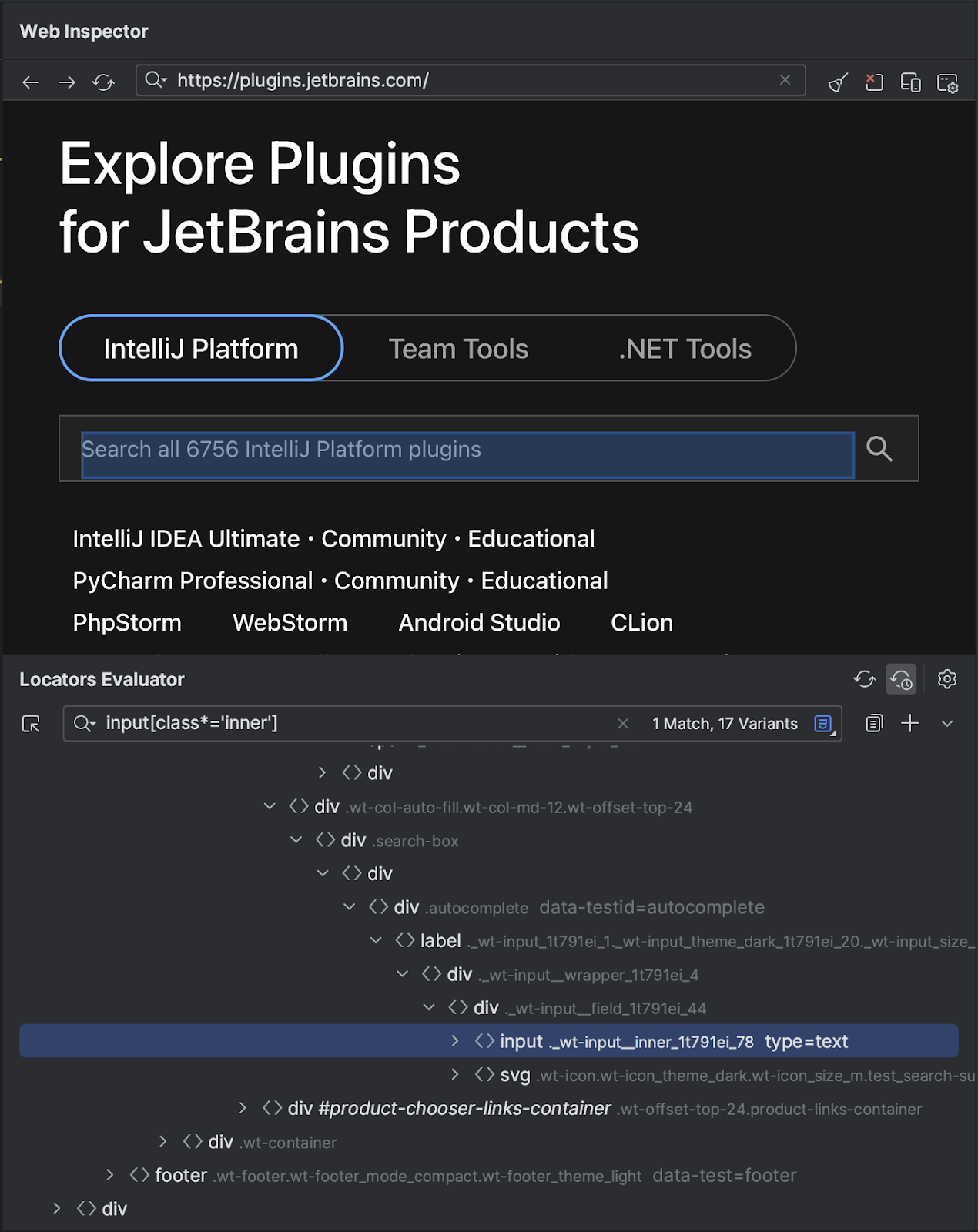Open Community link beside PyCharm Professional
The height and width of the screenshot is (1232, 978).
tap(397, 581)
